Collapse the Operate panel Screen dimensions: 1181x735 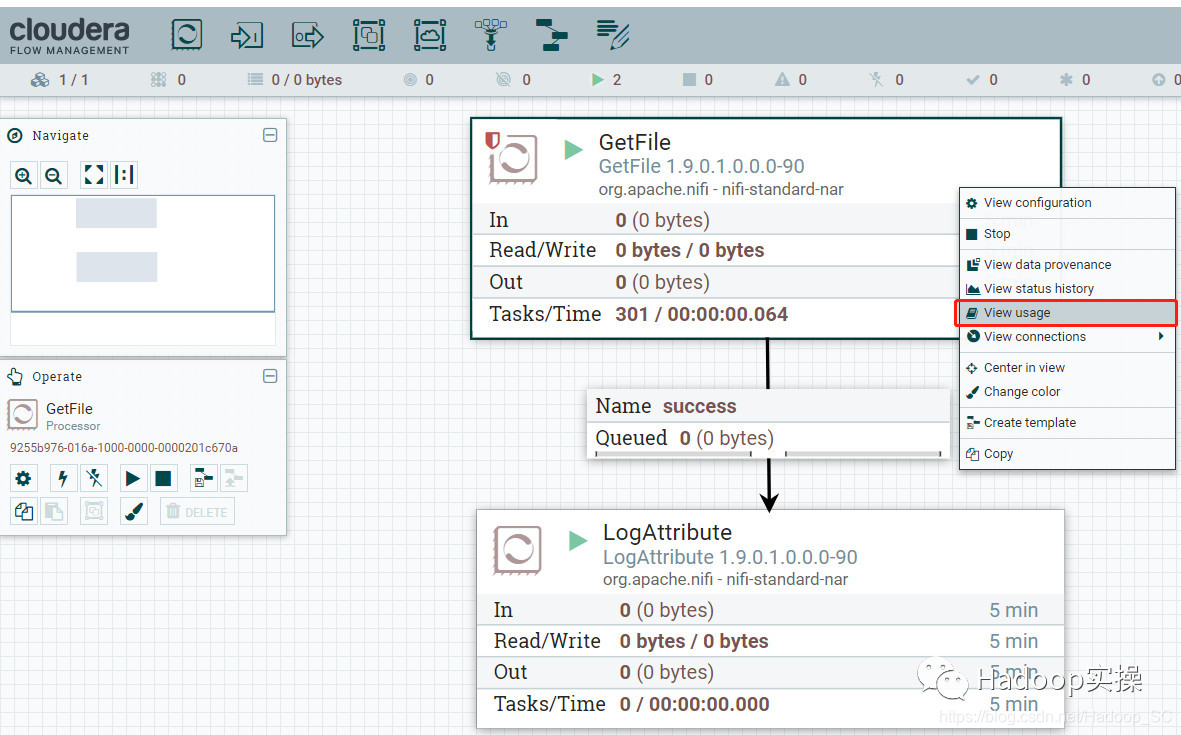270,376
